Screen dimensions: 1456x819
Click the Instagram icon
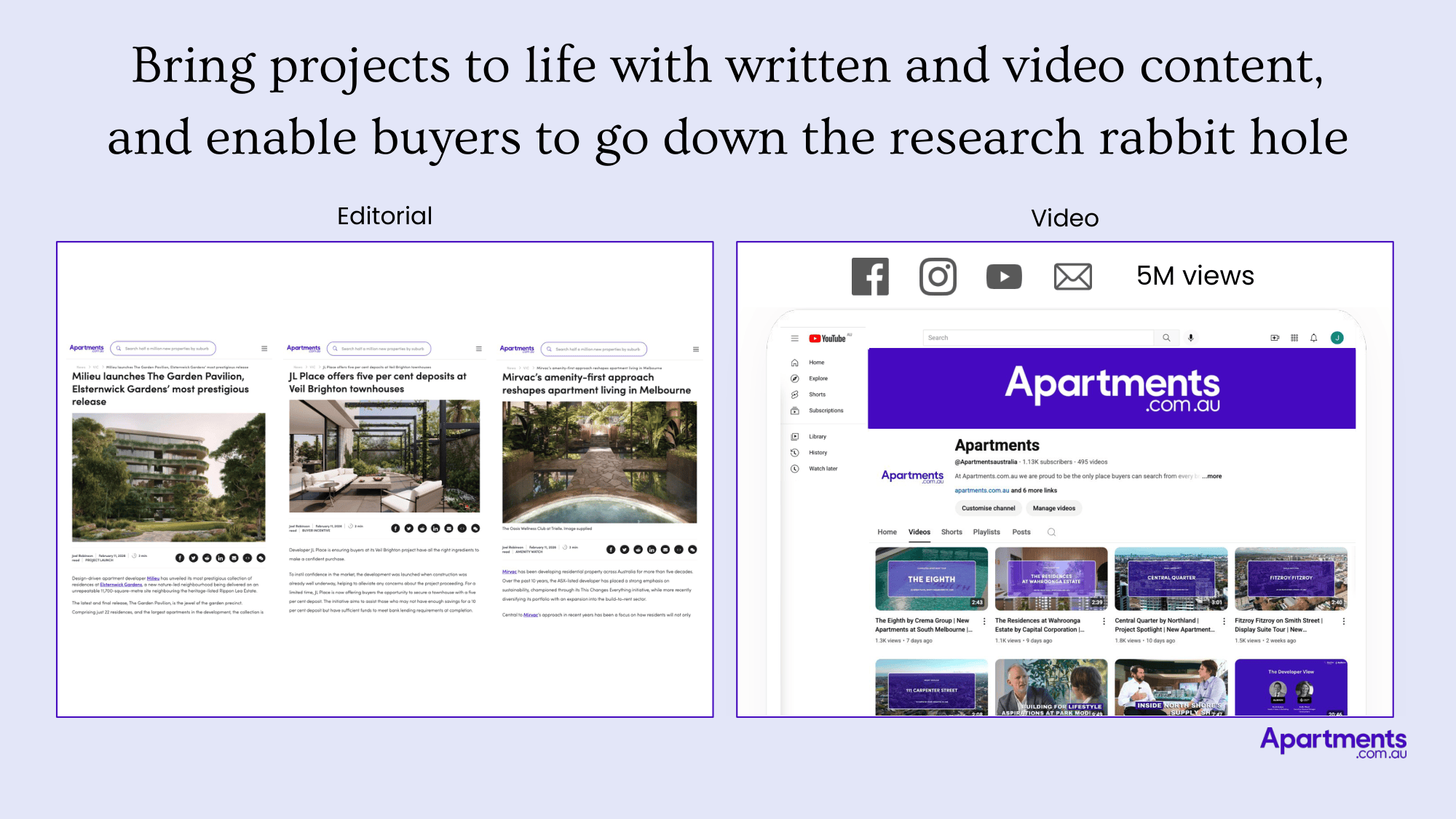(938, 277)
